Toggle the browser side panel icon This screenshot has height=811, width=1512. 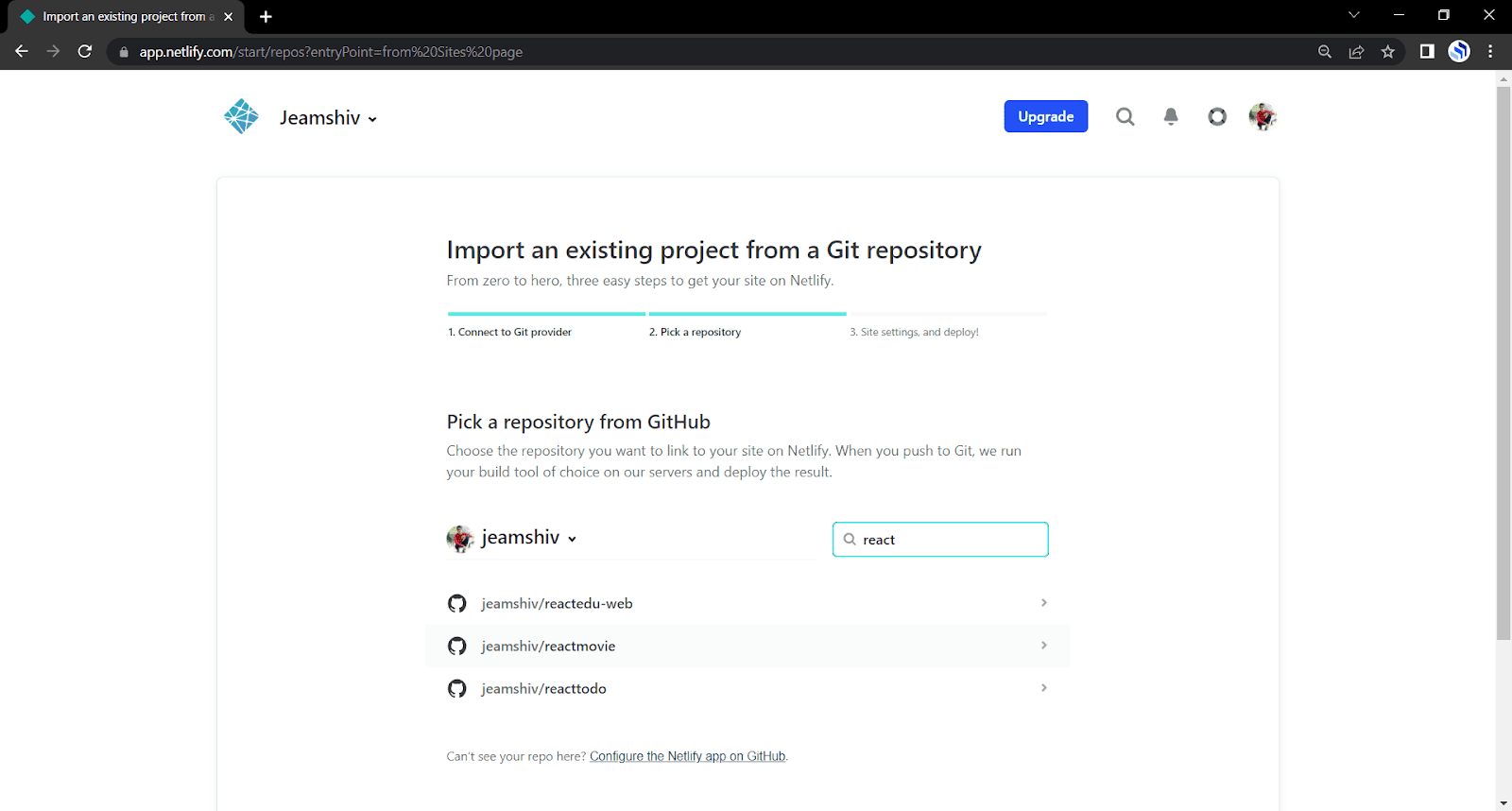[x=1427, y=51]
